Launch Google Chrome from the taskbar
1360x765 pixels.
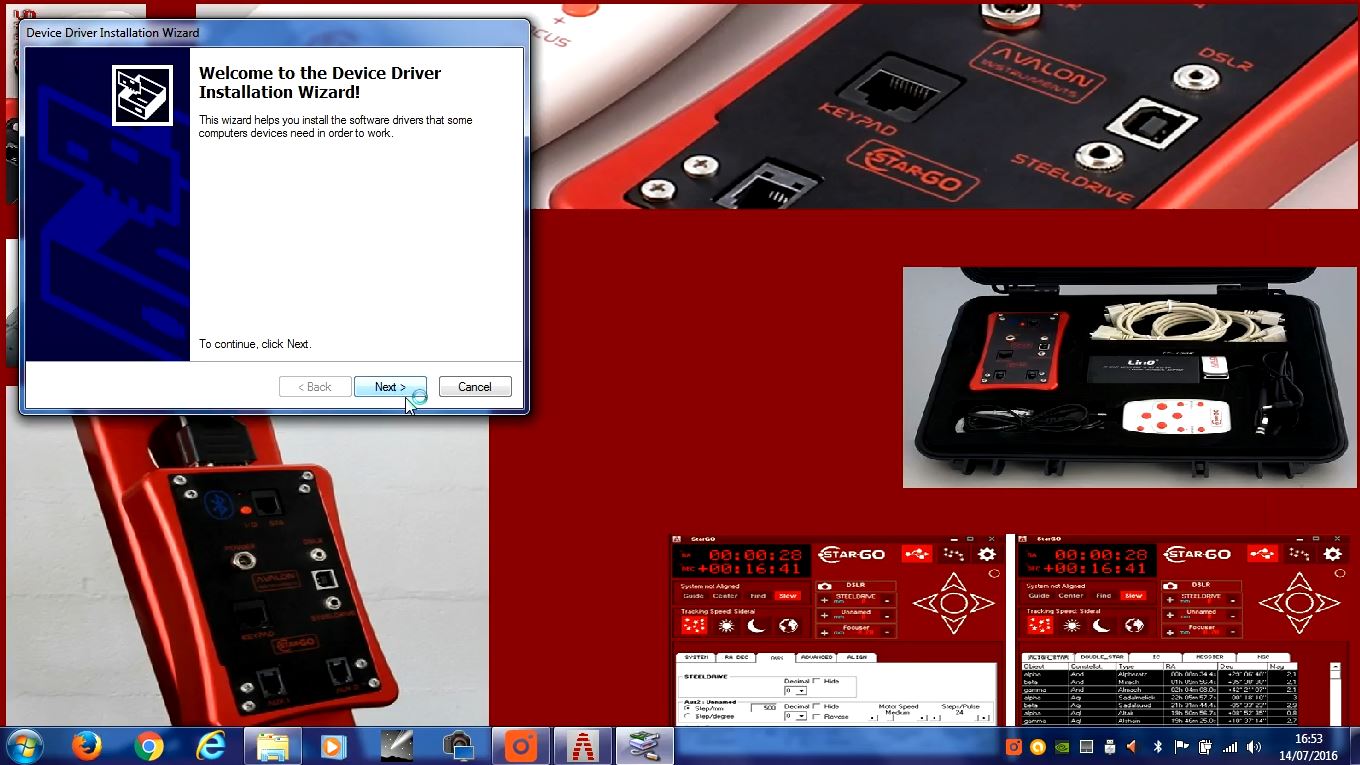point(149,746)
